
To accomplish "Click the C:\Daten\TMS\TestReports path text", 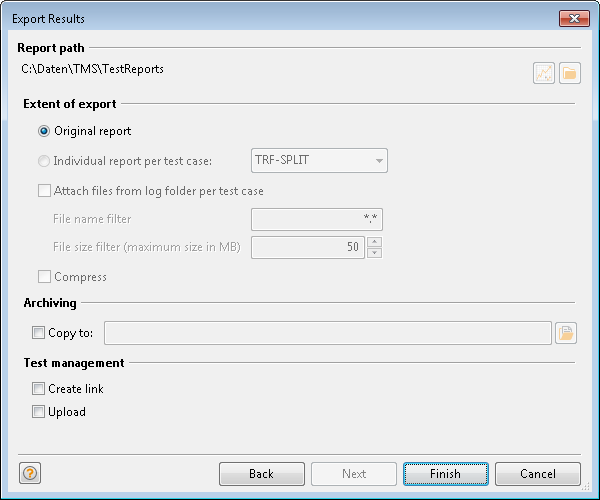I will click(x=92, y=69).
